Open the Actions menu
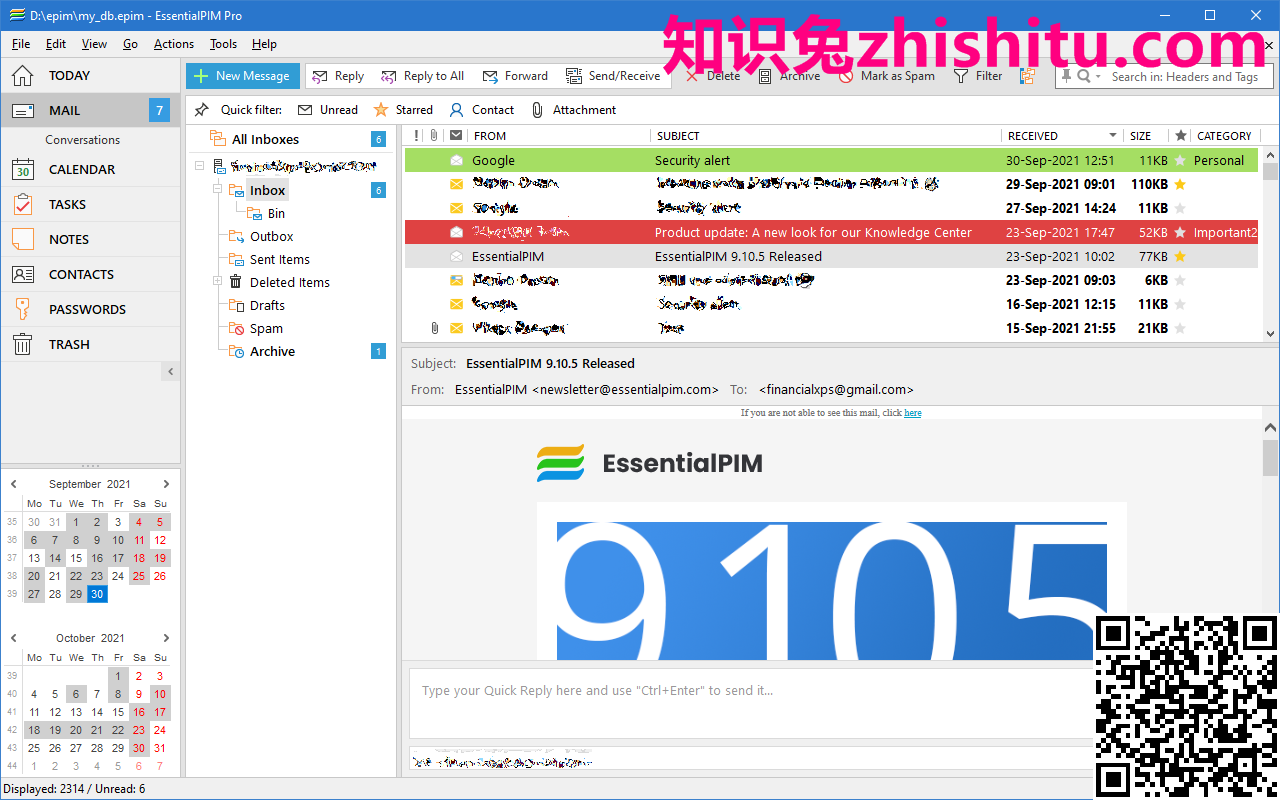This screenshot has width=1280, height=800. click(174, 44)
